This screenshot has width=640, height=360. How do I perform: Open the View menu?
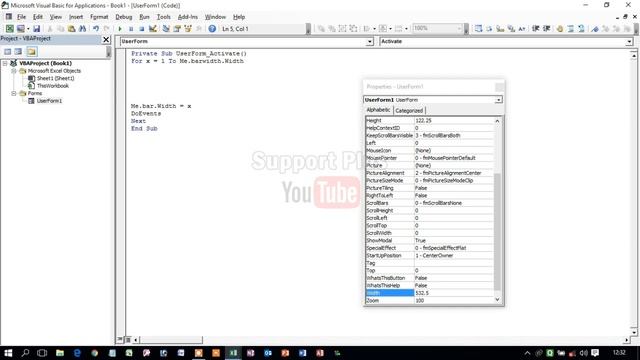[56, 17]
